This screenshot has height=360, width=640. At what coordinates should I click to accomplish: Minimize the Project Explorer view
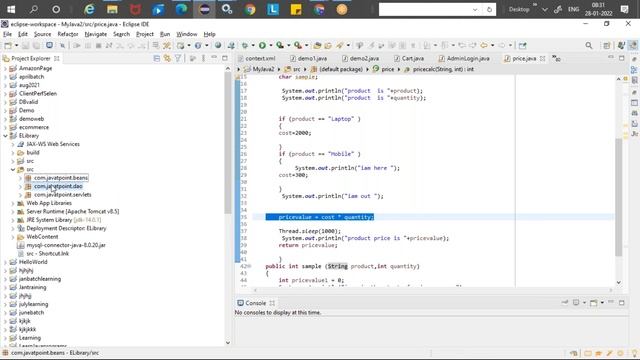[x=214, y=58]
